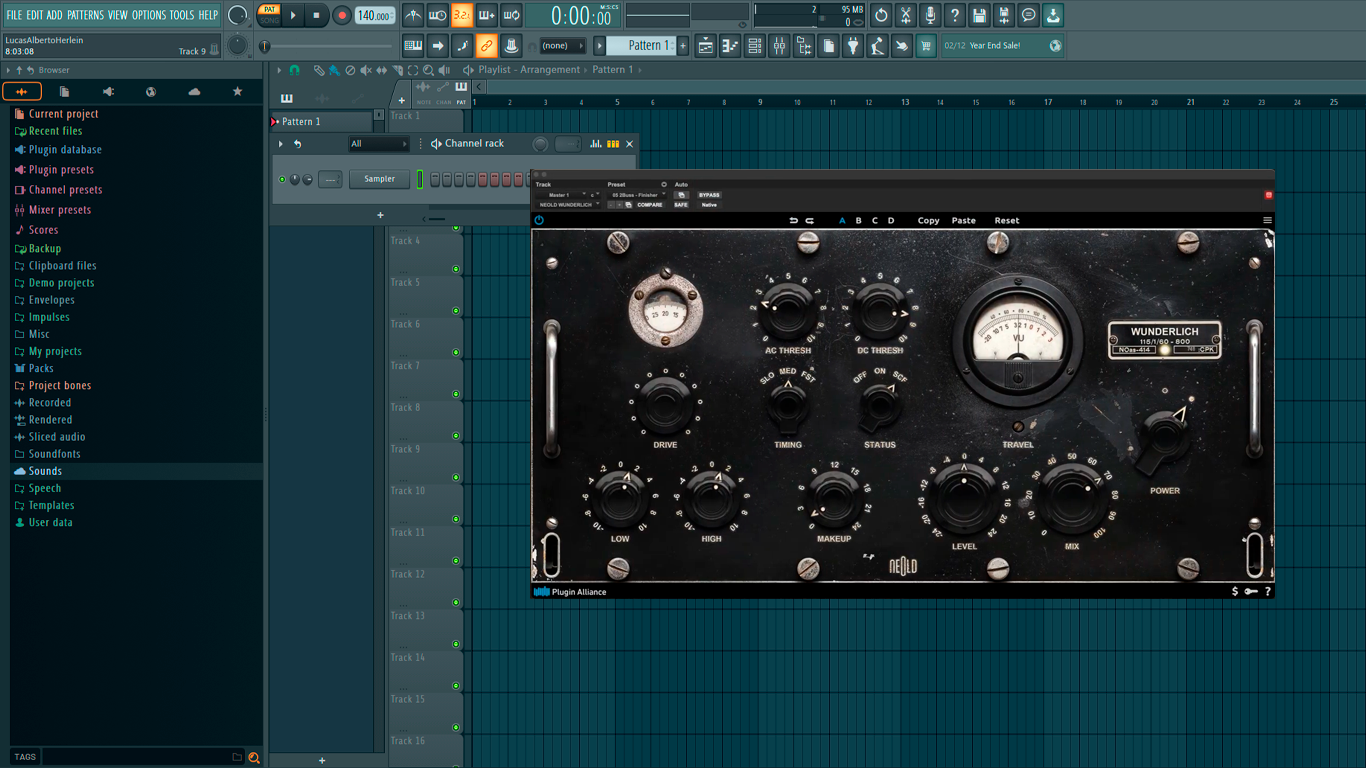The width and height of the screenshot is (1366, 768).
Task: Select the playlist select tool
Action: click(x=413, y=70)
